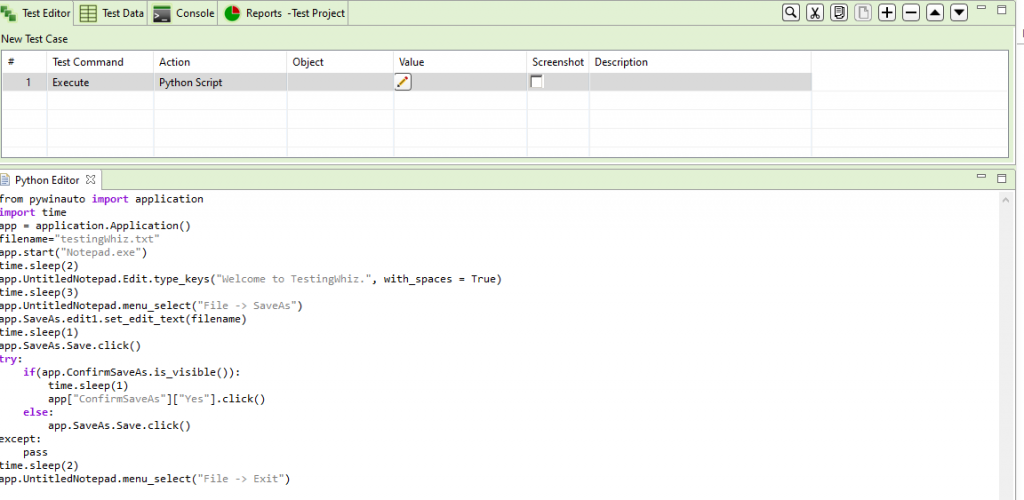Click the app.start("Notepad.exe") line

point(74,252)
